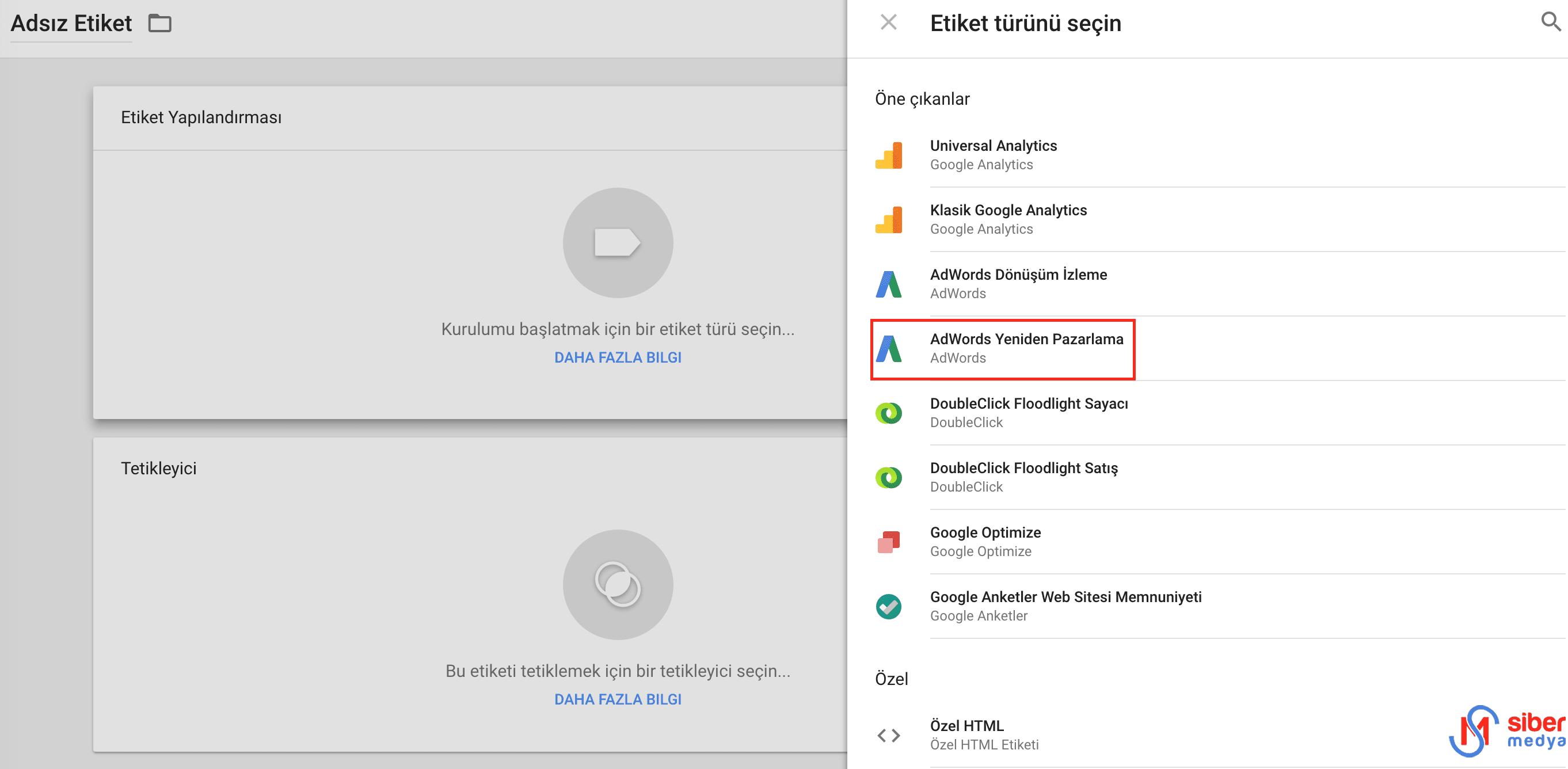
Task: Open DAHA FAZLA BILGI link under tag configuration
Action: coord(618,357)
